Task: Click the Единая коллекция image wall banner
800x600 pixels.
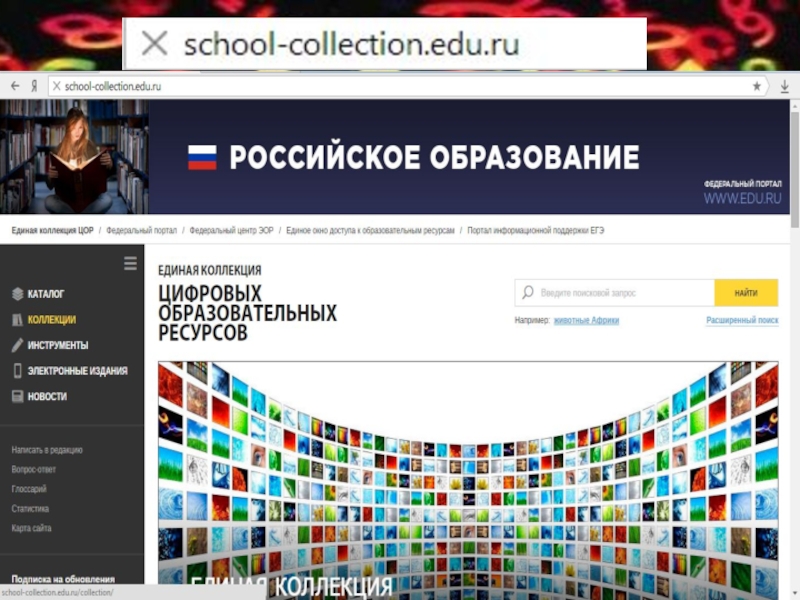Action: point(468,480)
